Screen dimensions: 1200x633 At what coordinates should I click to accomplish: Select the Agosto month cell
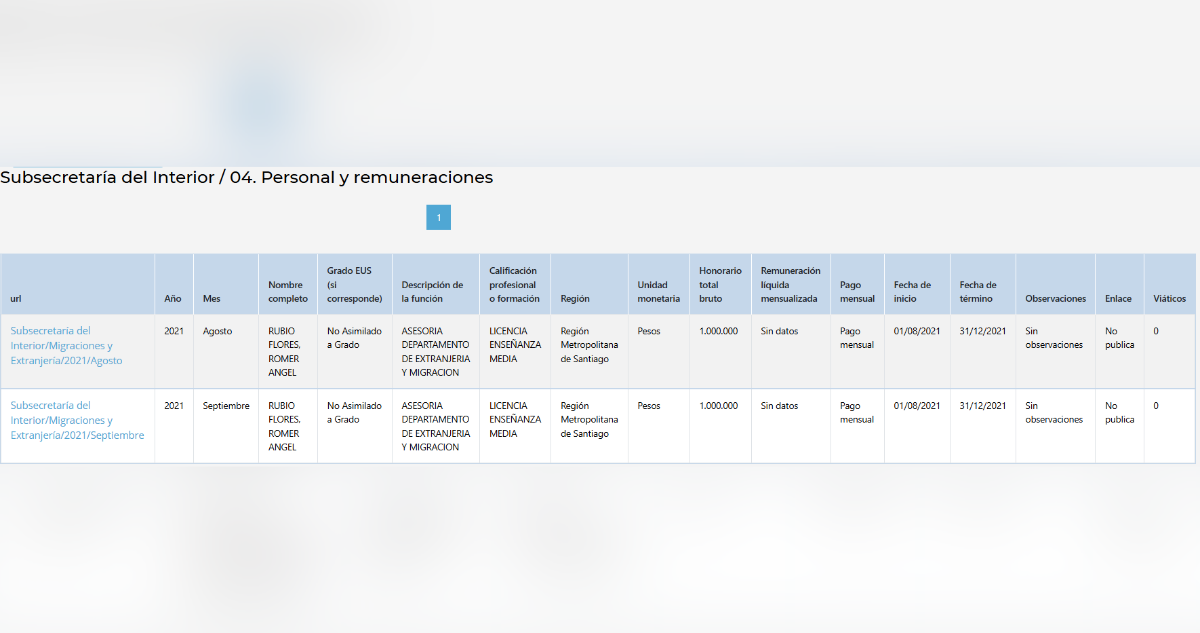coord(216,331)
